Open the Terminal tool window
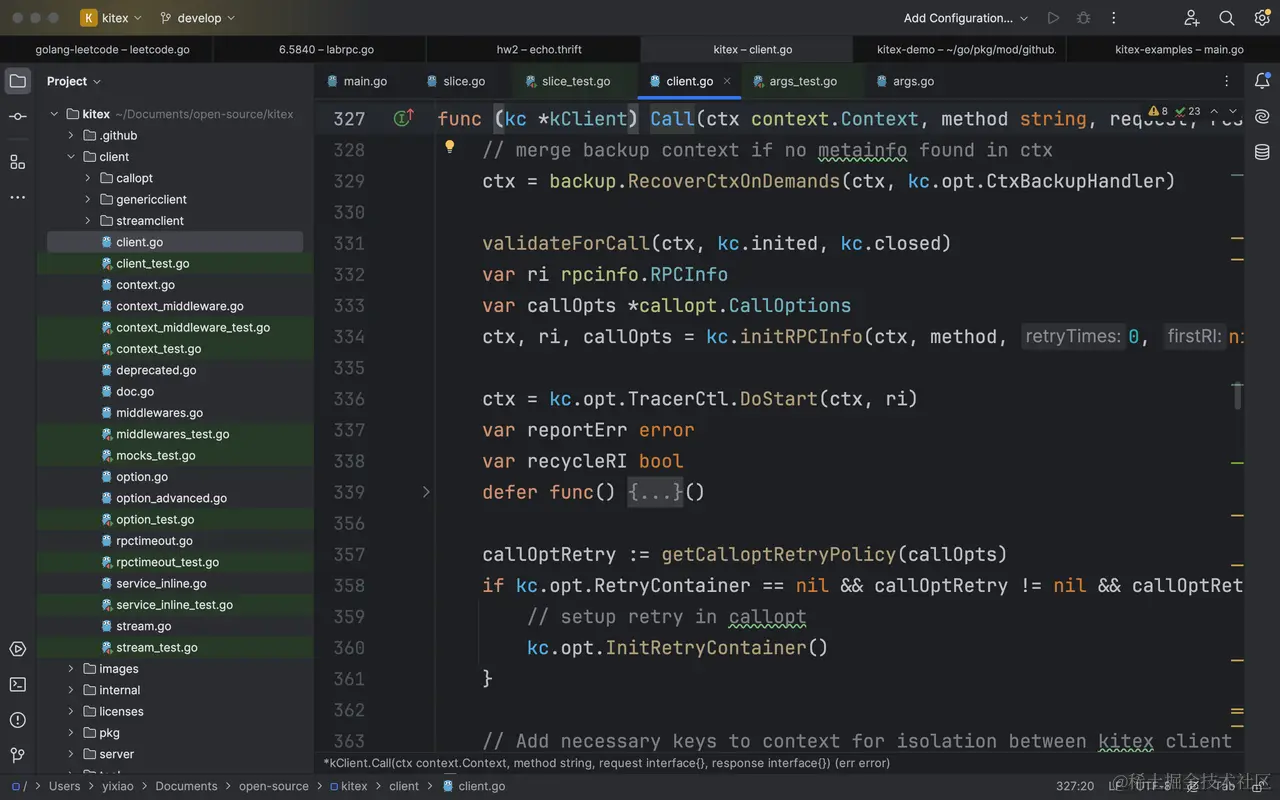This screenshot has height=800, width=1280. [18, 685]
